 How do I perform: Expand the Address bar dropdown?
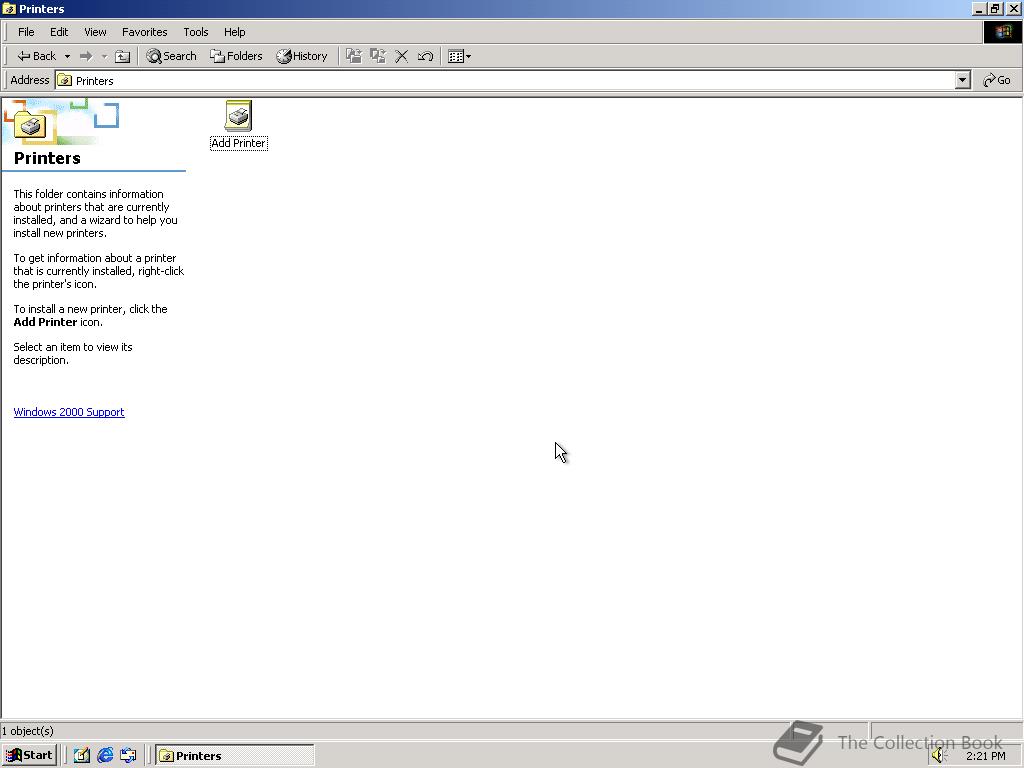[963, 80]
